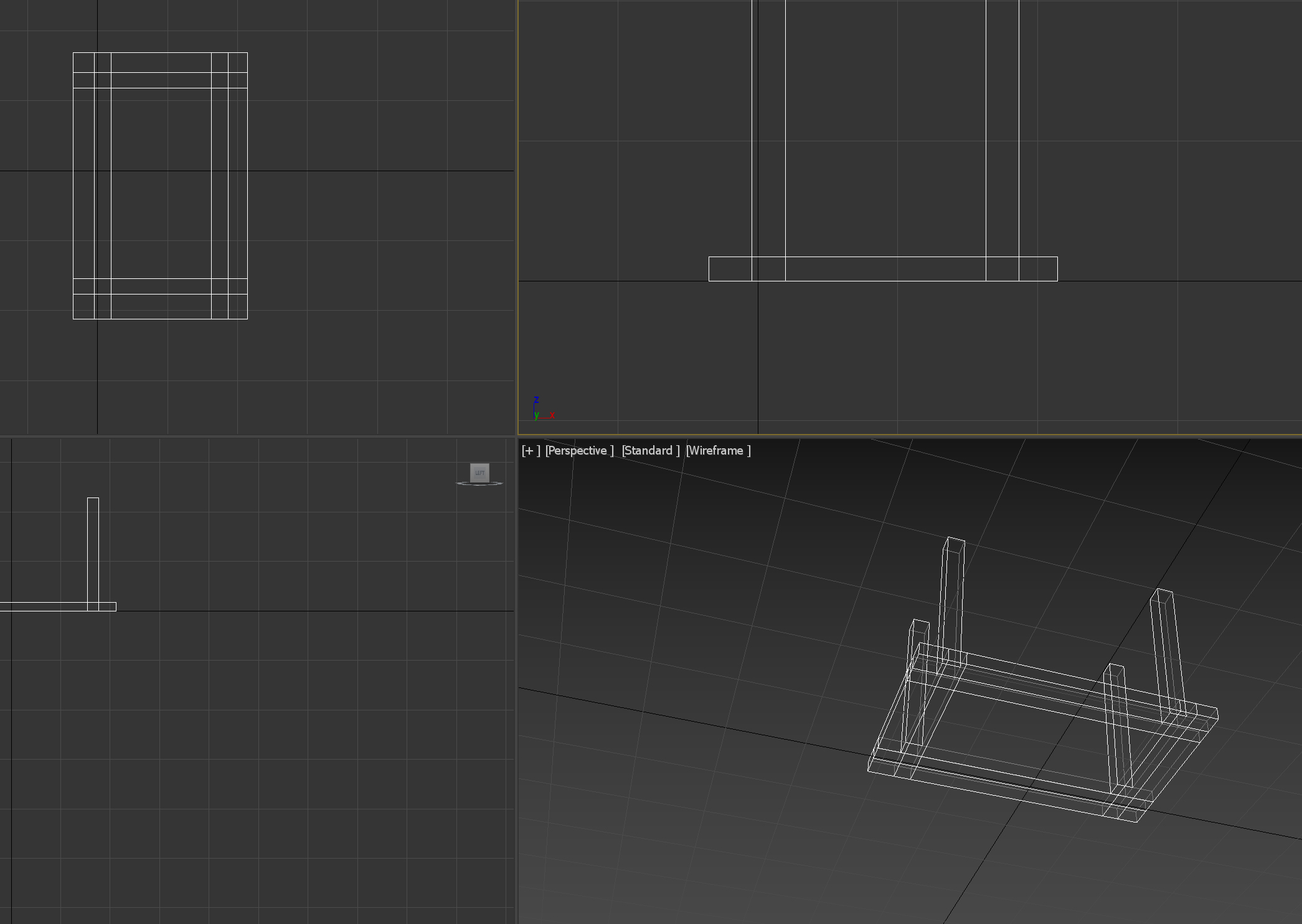Open the Standard shading quality menu
This screenshot has height=924, width=1302.
650,451
